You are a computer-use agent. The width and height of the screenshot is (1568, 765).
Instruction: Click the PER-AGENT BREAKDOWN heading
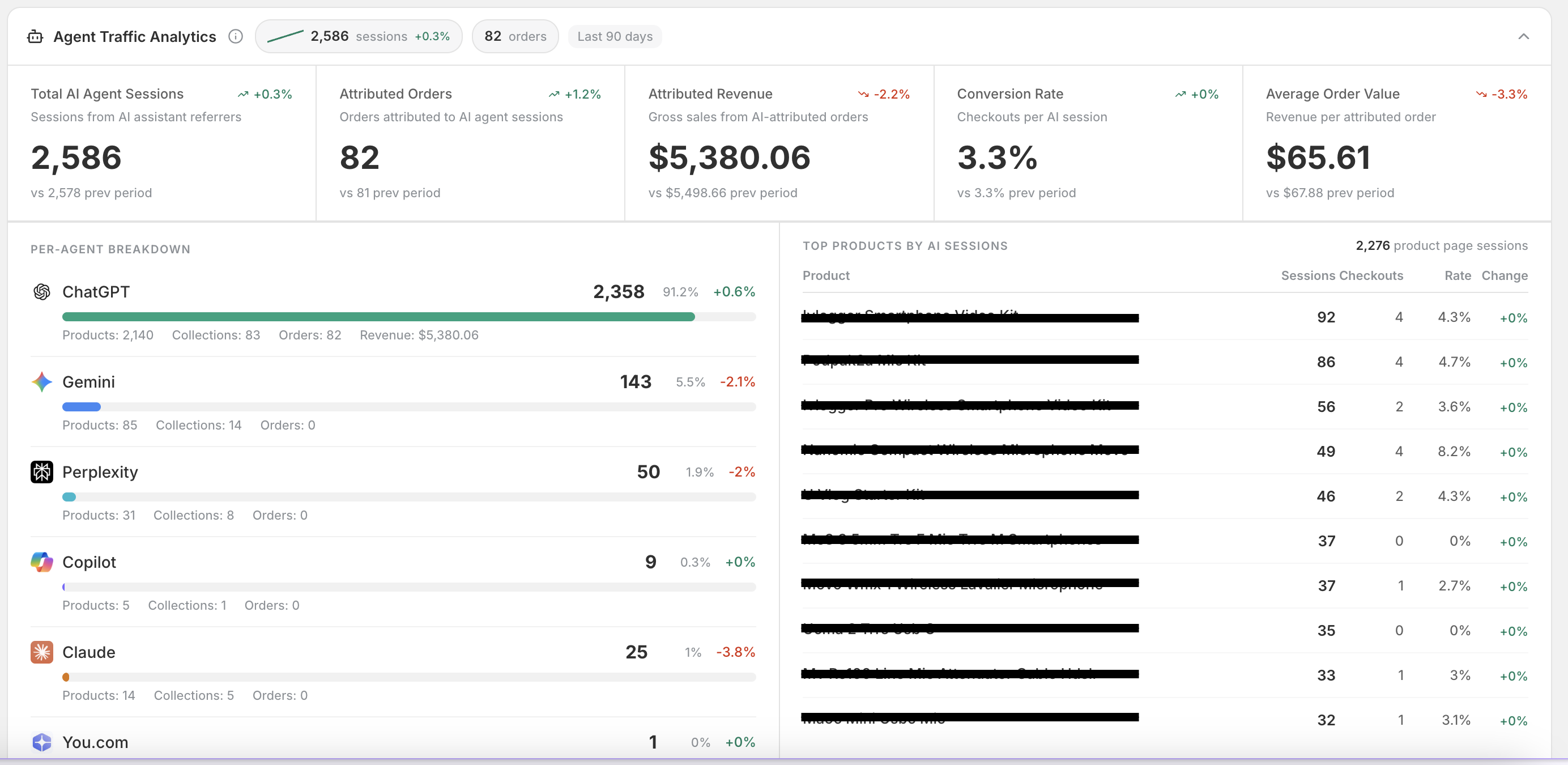click(110, 249)
